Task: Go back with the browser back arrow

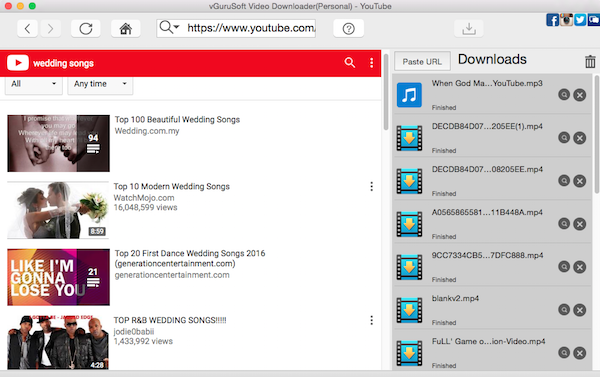Action: (27, 28)
